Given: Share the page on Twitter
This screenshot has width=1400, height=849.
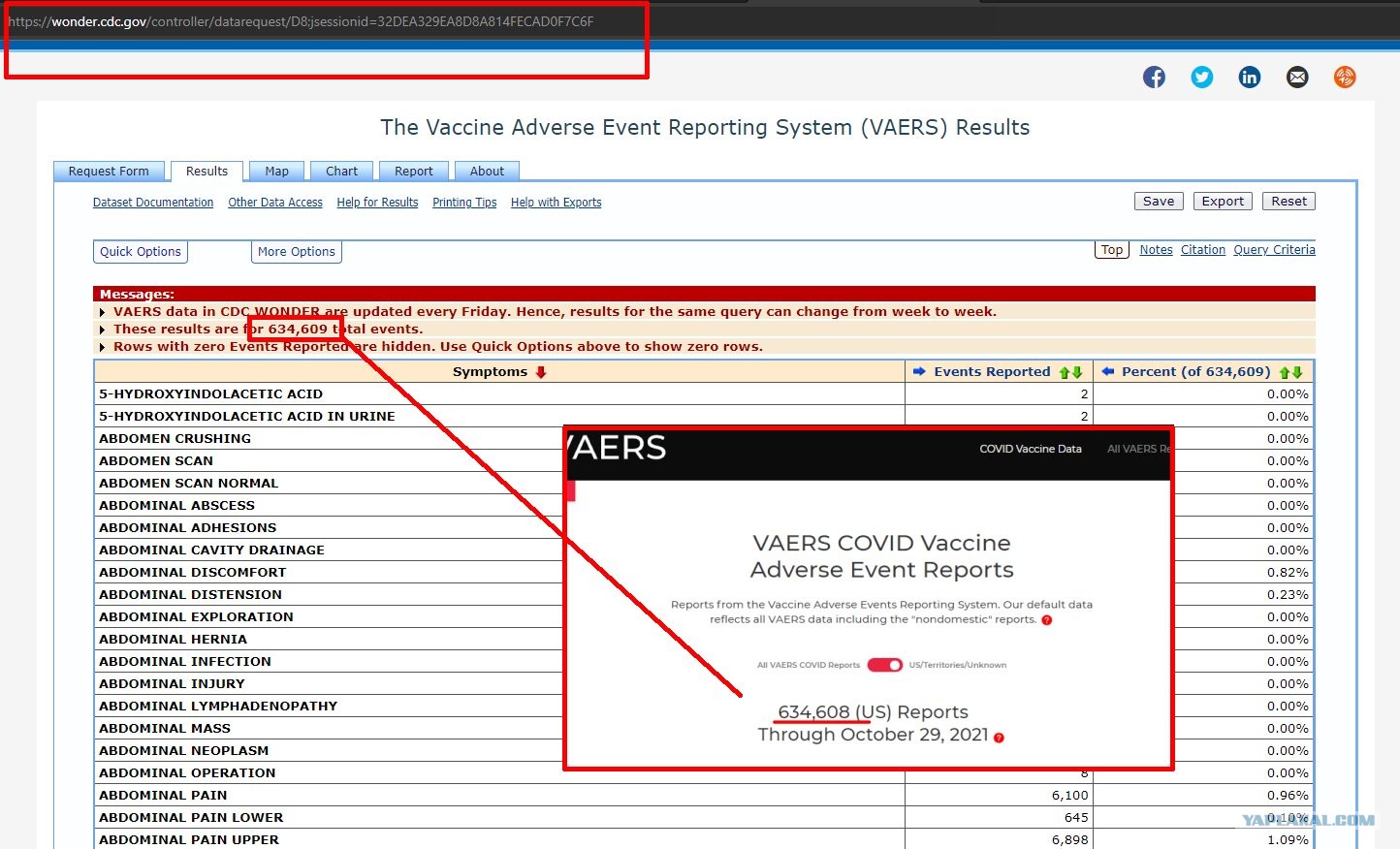Looking at the screenshot, I should [x=1202, y=78].
